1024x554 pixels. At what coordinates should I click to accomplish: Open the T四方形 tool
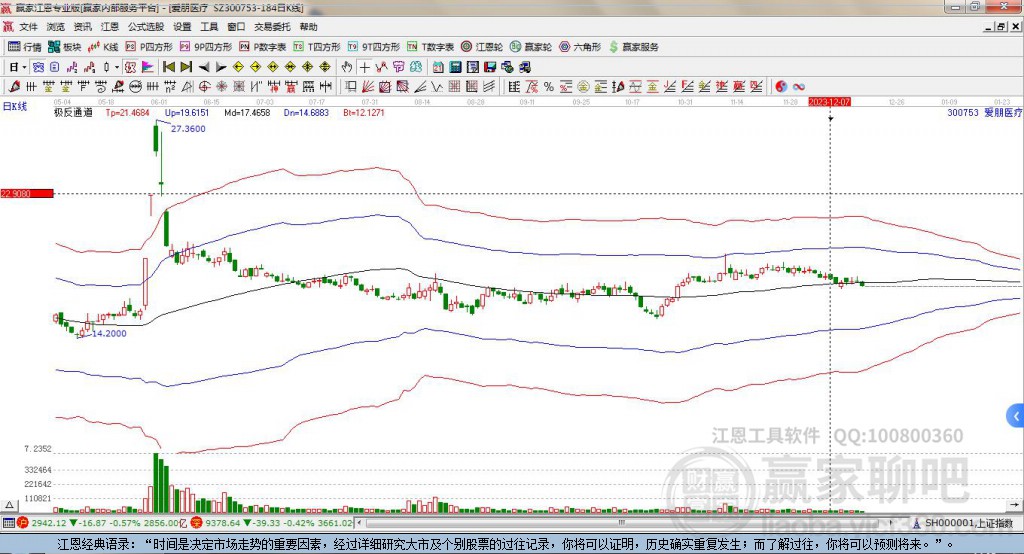[x=317, y=47]
